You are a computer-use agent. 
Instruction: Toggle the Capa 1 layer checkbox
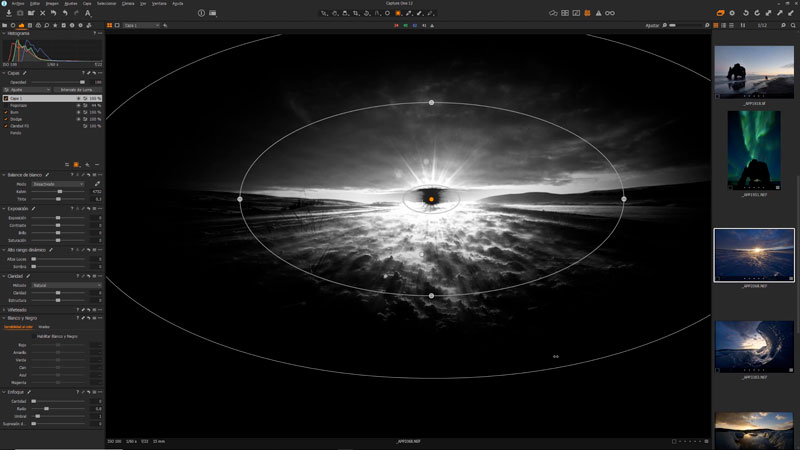click(x=5, y=98)
